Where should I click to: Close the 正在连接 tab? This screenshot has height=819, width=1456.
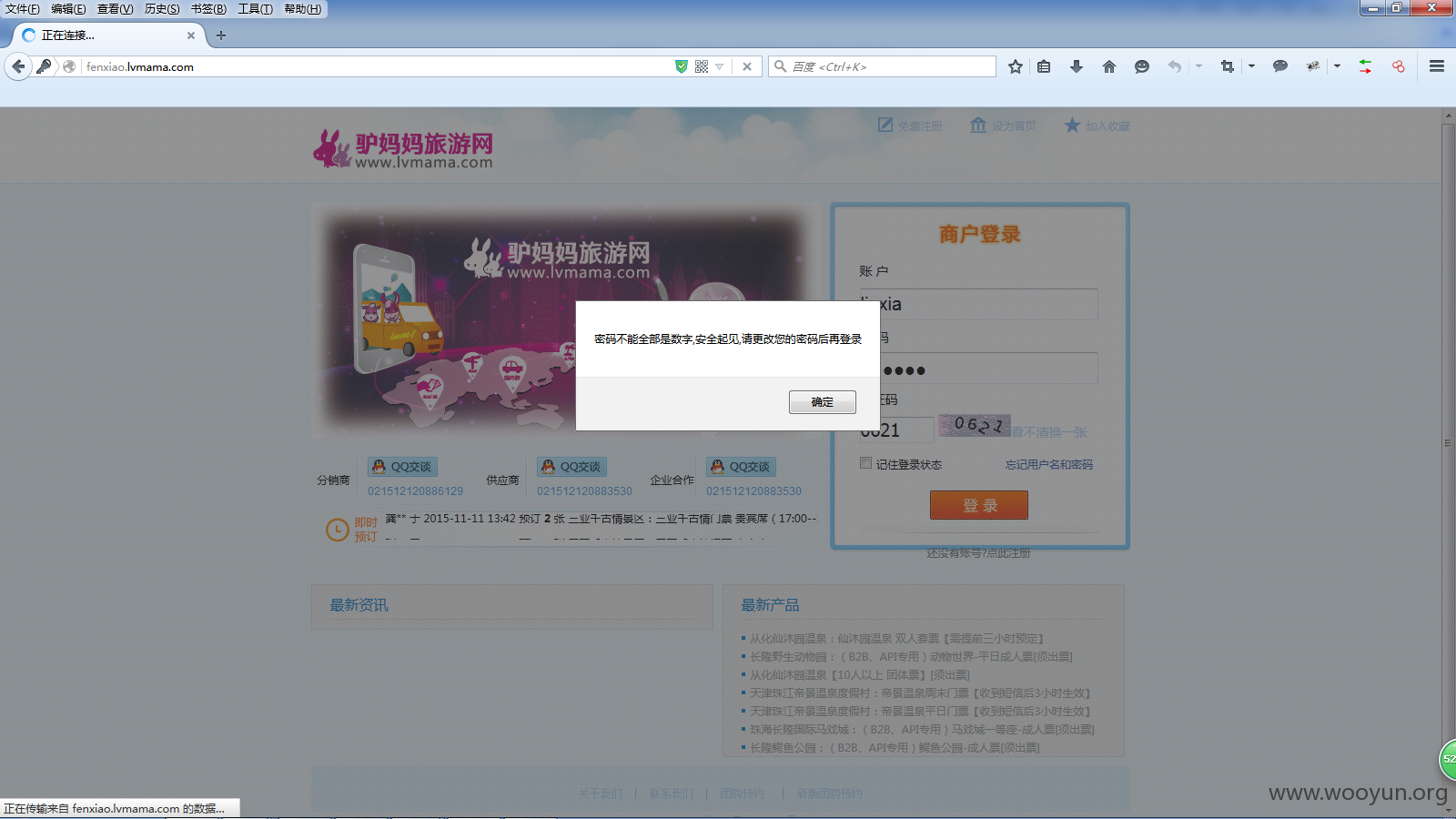click(191, 35)
